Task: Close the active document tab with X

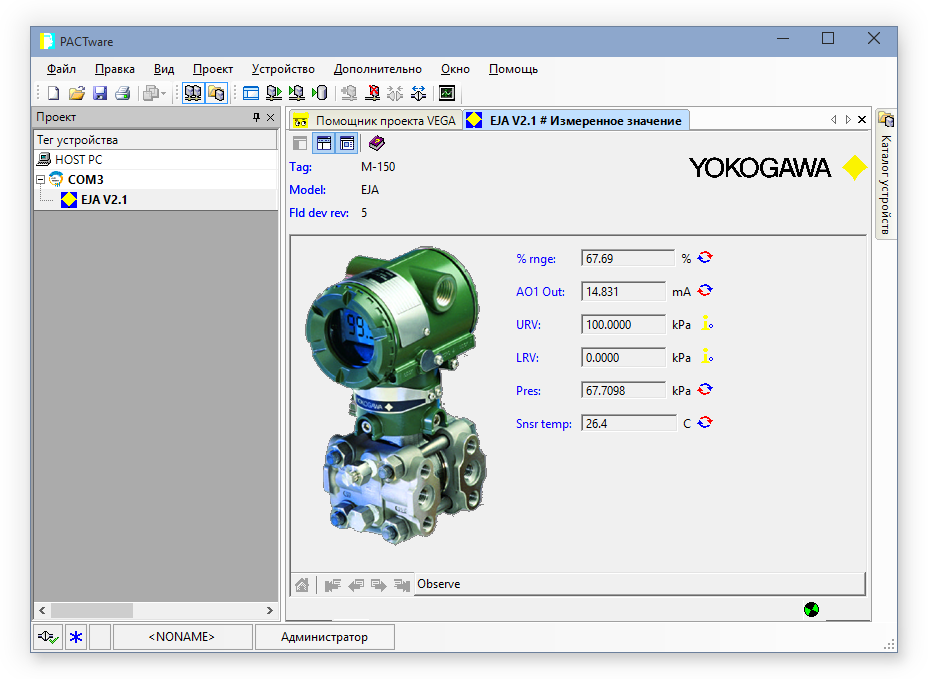Action: 862,120
